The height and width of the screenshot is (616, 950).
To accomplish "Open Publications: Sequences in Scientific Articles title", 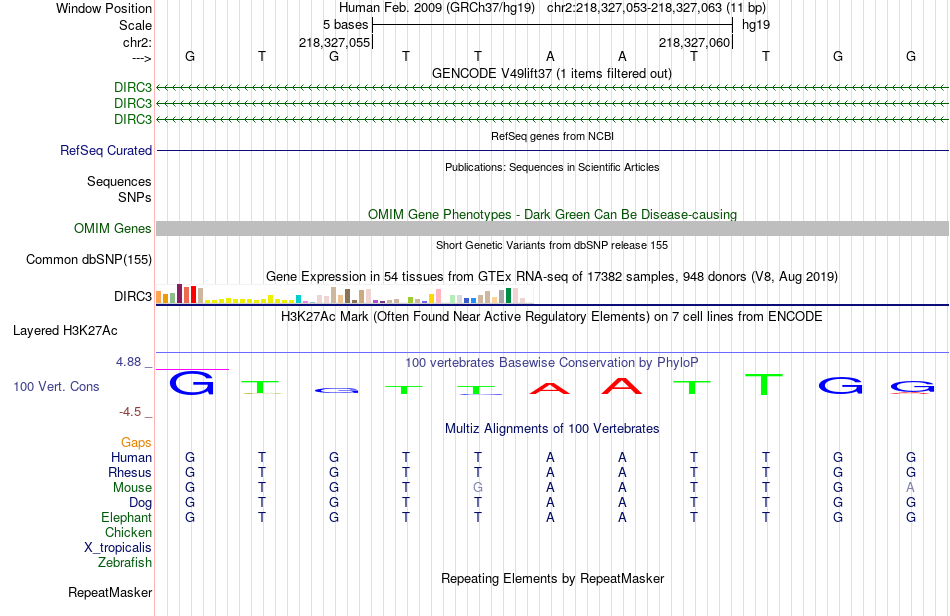I will [552, 167].
